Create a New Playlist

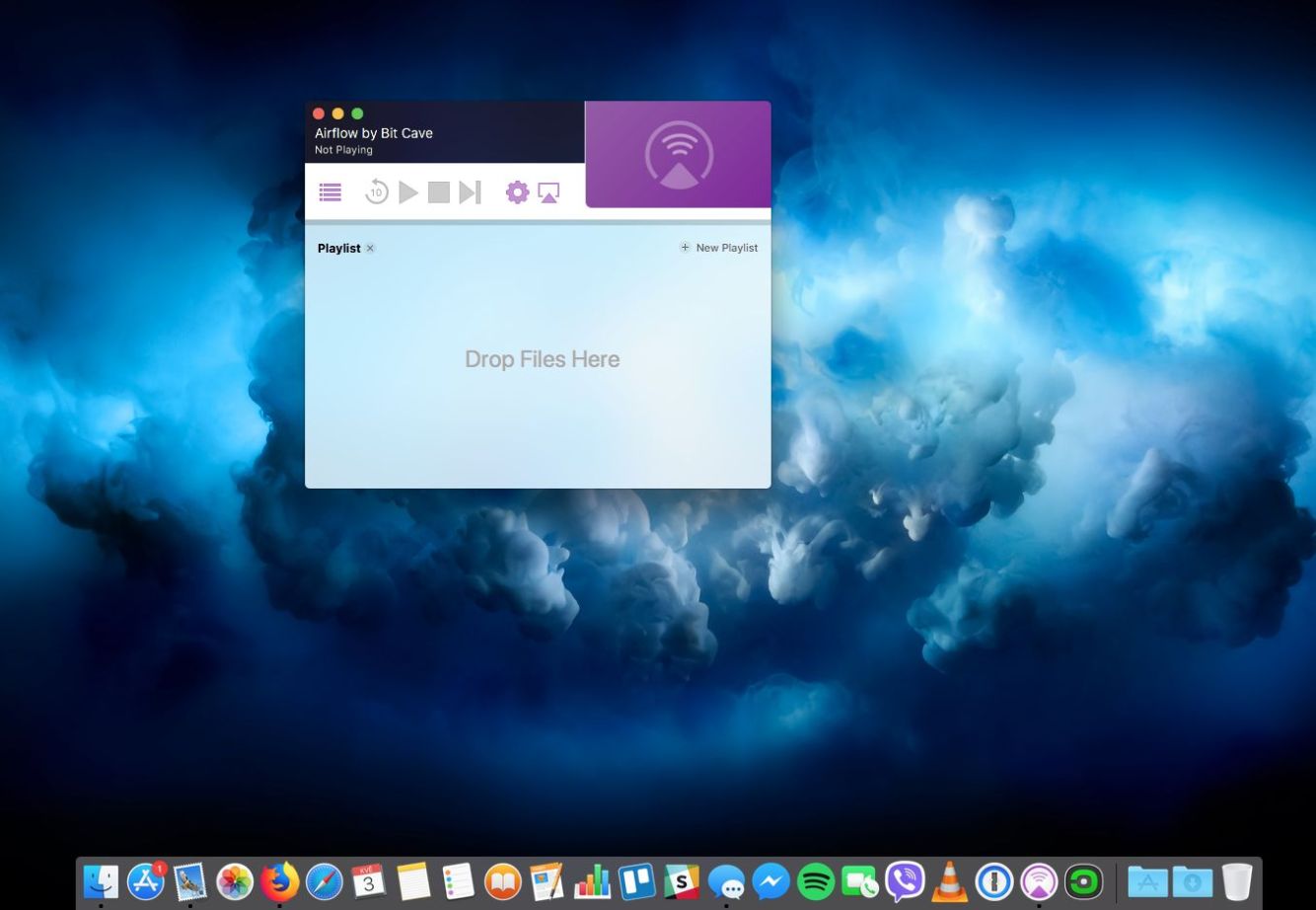point(719,248)
